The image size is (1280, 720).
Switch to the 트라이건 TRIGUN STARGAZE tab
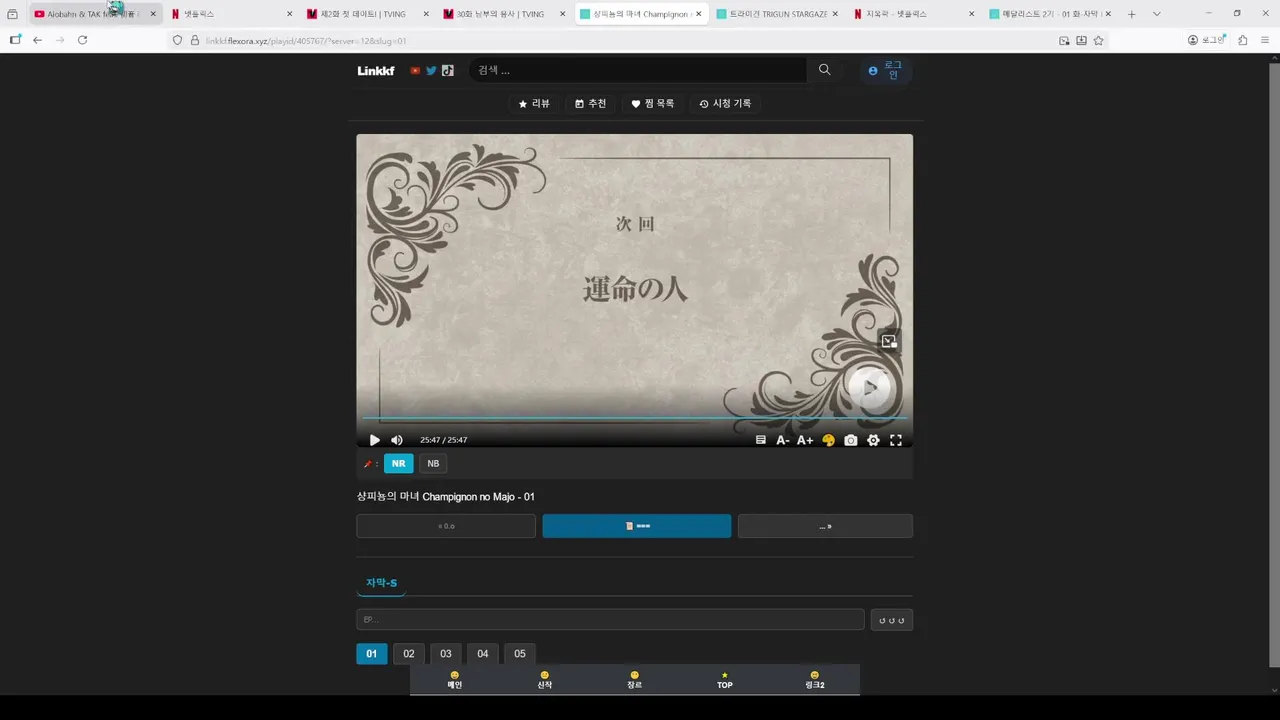pyautogui.click(x=778, y=14)
